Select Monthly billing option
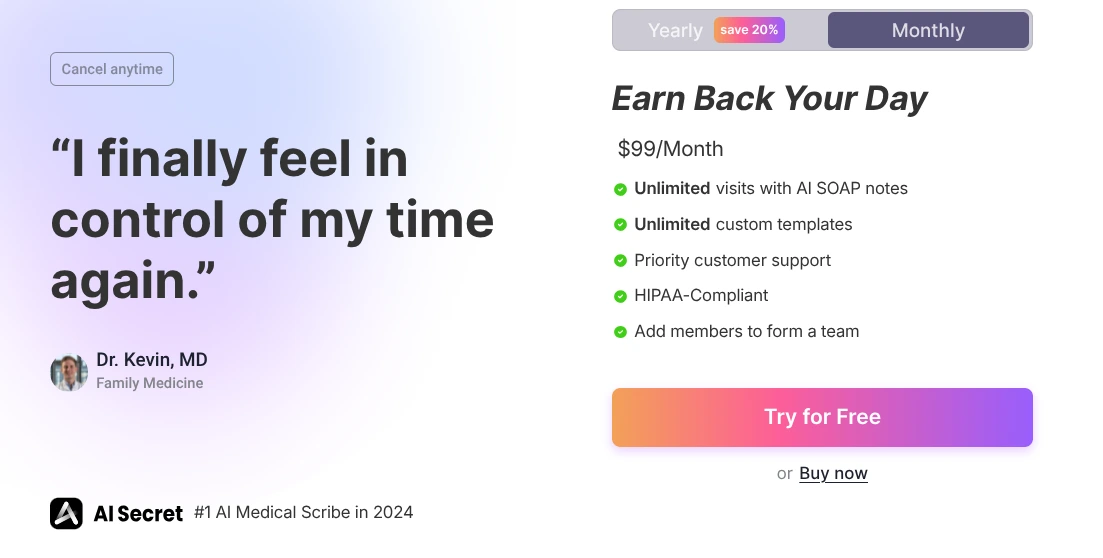1103x558 pixels. pyautogui.click(x=928, y=30)
